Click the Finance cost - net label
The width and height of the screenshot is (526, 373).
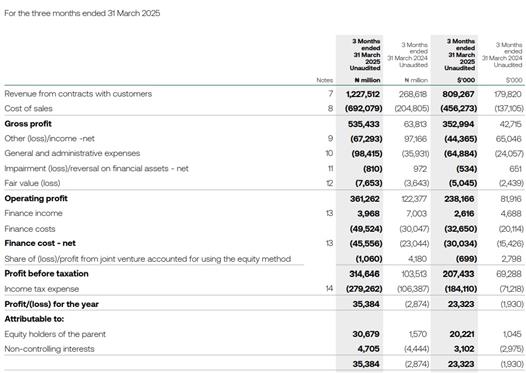click(x=40, y=243)
